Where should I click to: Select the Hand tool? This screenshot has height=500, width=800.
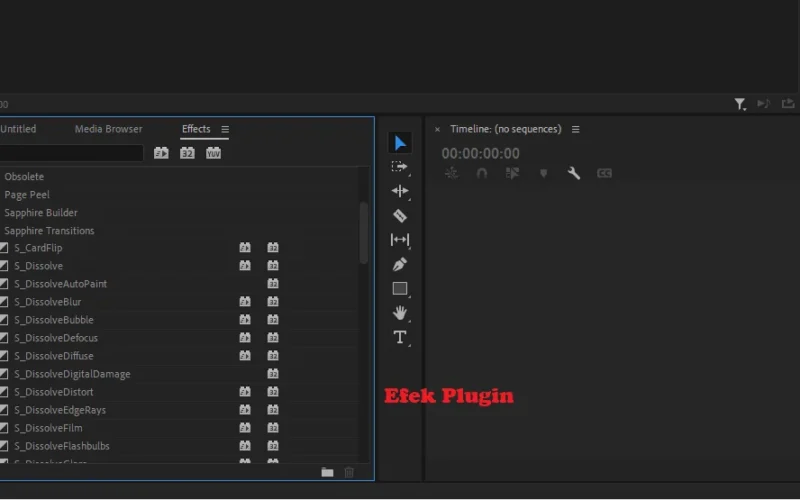click(x=400, y=313)
